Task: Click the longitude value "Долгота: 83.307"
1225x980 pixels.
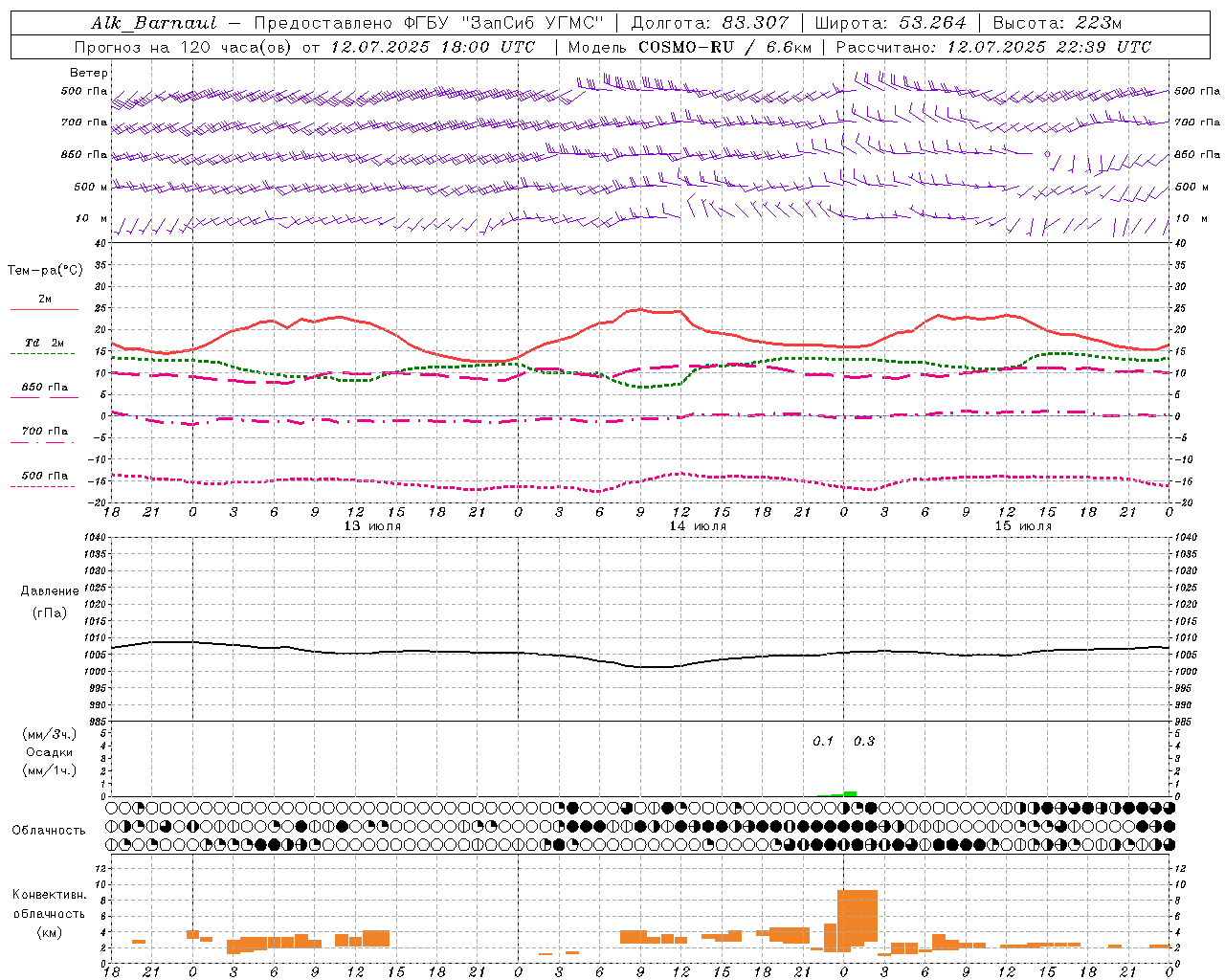Action: point(710,23)
